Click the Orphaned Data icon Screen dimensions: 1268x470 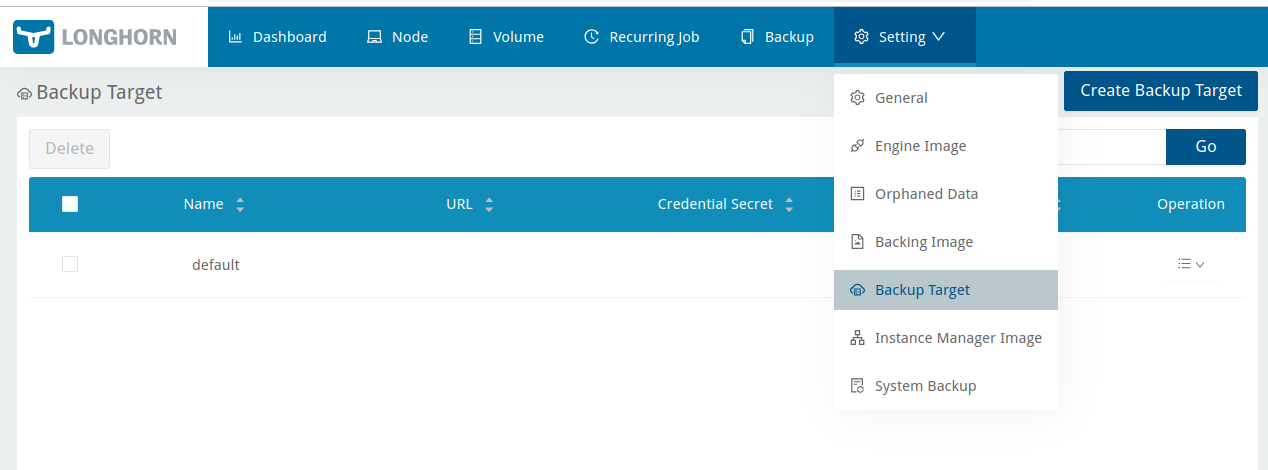857,194
